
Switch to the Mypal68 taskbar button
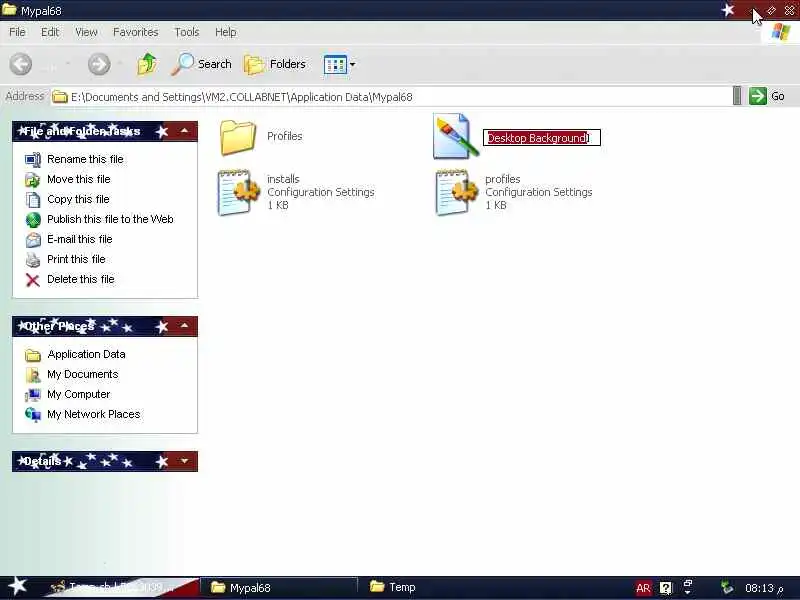click(x=279, y=588)
